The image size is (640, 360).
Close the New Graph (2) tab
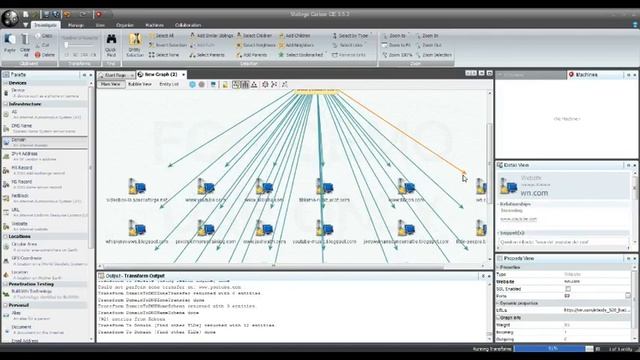click(184, 75)
